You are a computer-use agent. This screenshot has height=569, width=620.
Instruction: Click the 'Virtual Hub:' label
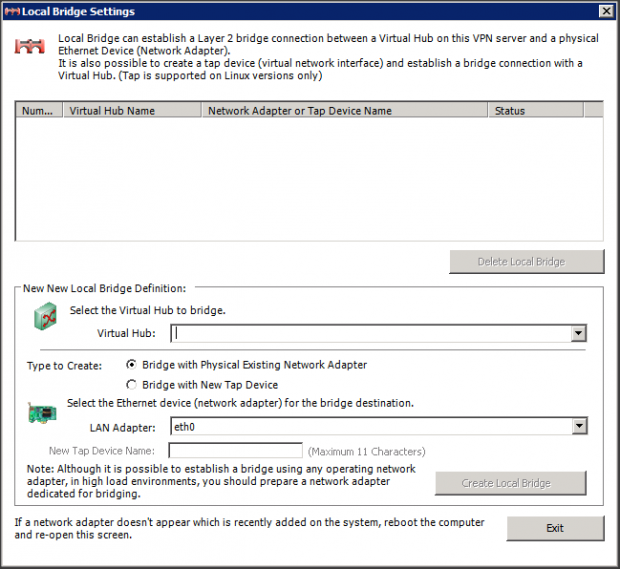(x=127, y=333)
